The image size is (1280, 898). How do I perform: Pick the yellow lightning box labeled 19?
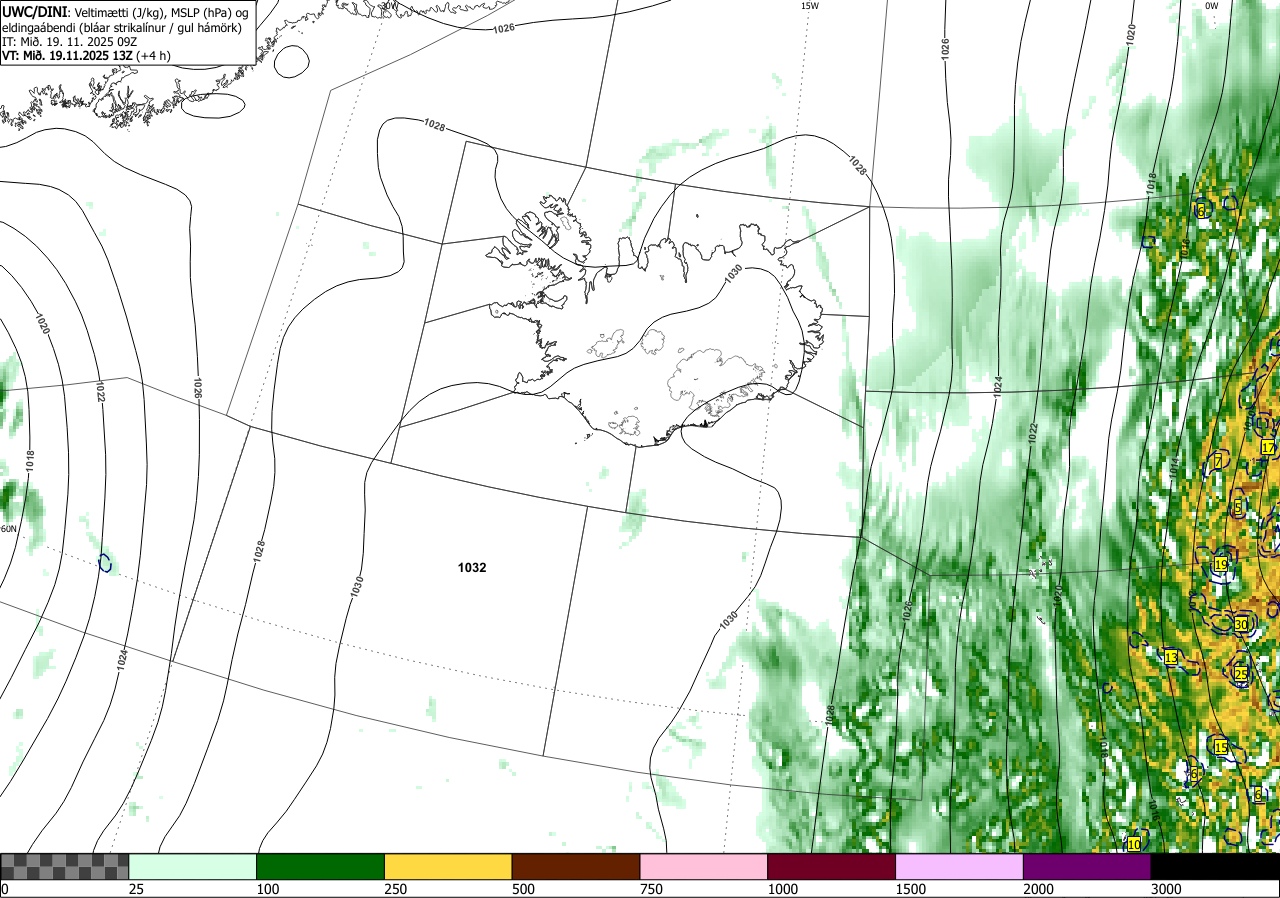click(1221, 565)
